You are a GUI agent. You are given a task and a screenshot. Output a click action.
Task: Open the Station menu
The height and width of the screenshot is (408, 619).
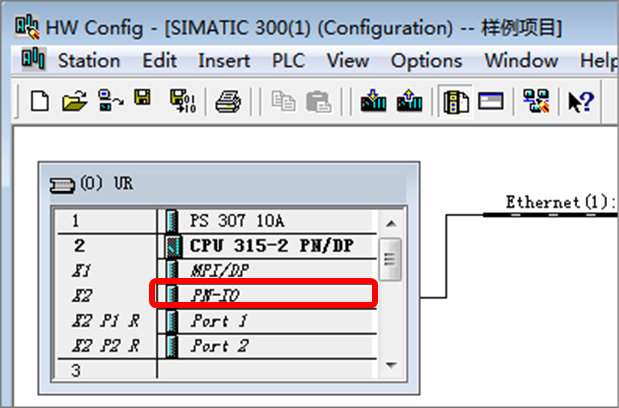click(x=89, y=61)
